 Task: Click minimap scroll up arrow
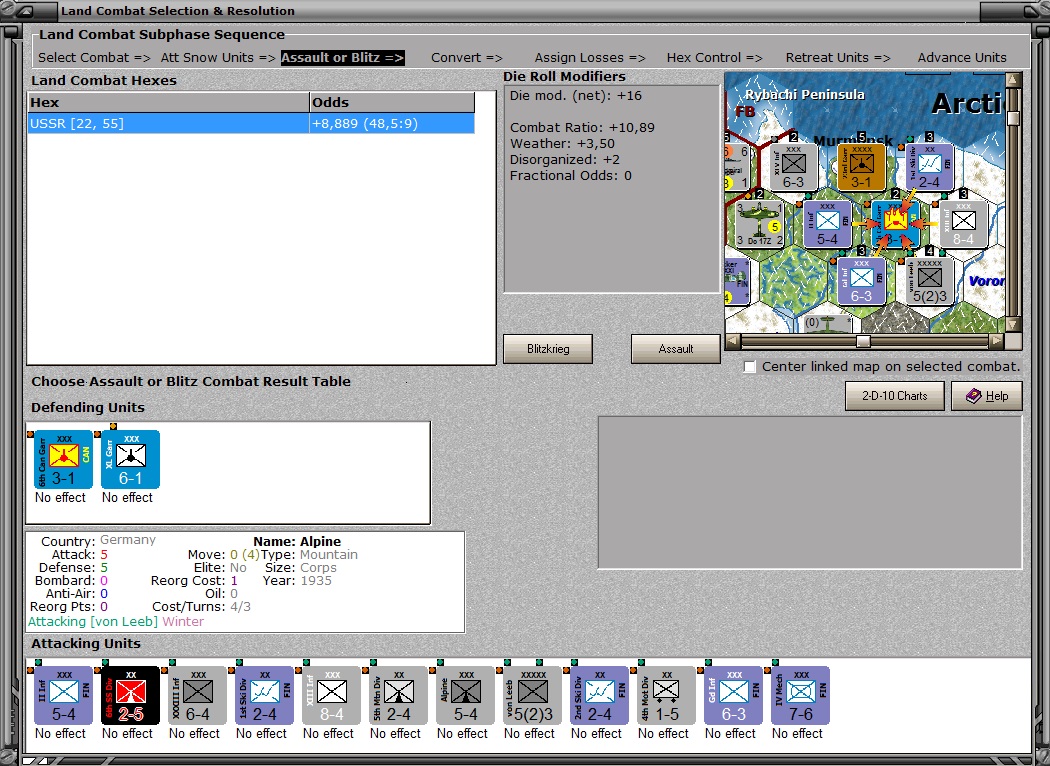tap(1013, 80)
